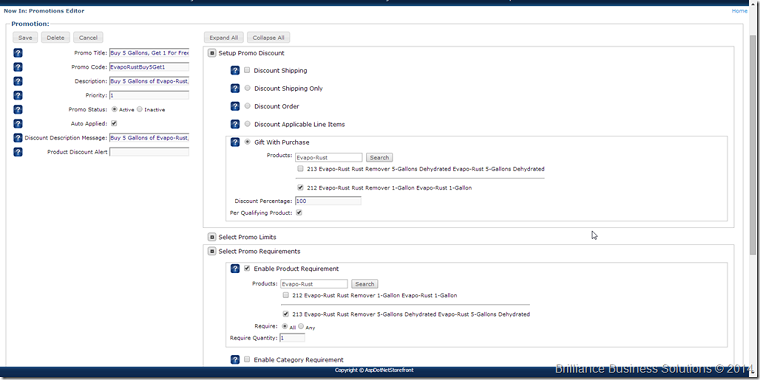The width and height of the screenshot is (760, 380).
Task: Select Require All radio button
Action: click(x=285, y=327)
